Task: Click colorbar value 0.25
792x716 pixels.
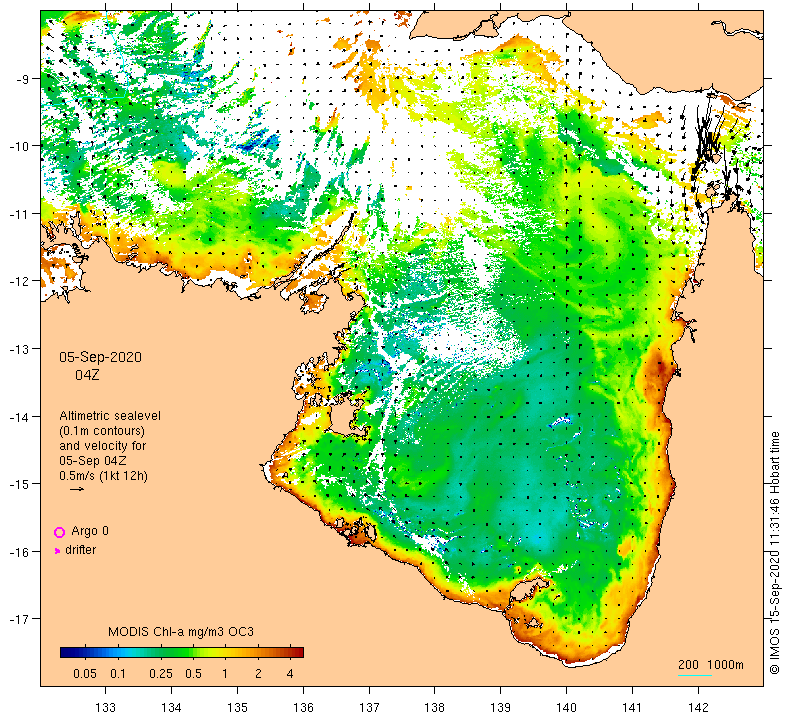Action: (x=161, y=674)
